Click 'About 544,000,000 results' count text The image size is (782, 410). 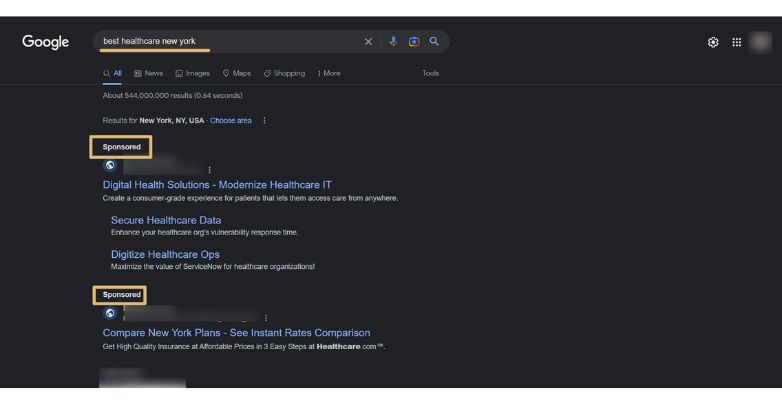[x=173, y=95]
